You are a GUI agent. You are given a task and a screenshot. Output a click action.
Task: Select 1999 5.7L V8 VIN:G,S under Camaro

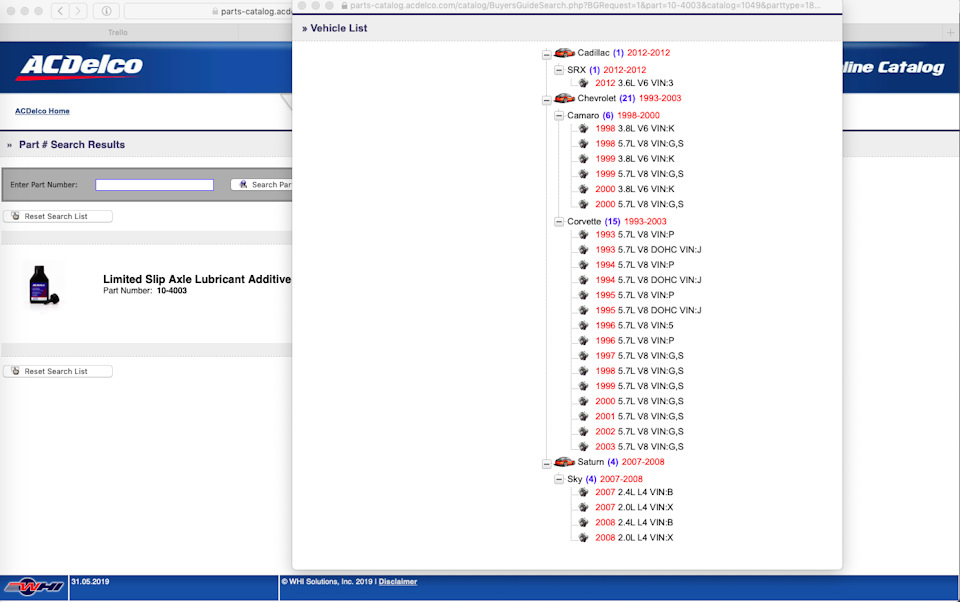pyautogui.click(x=639, y=174)
